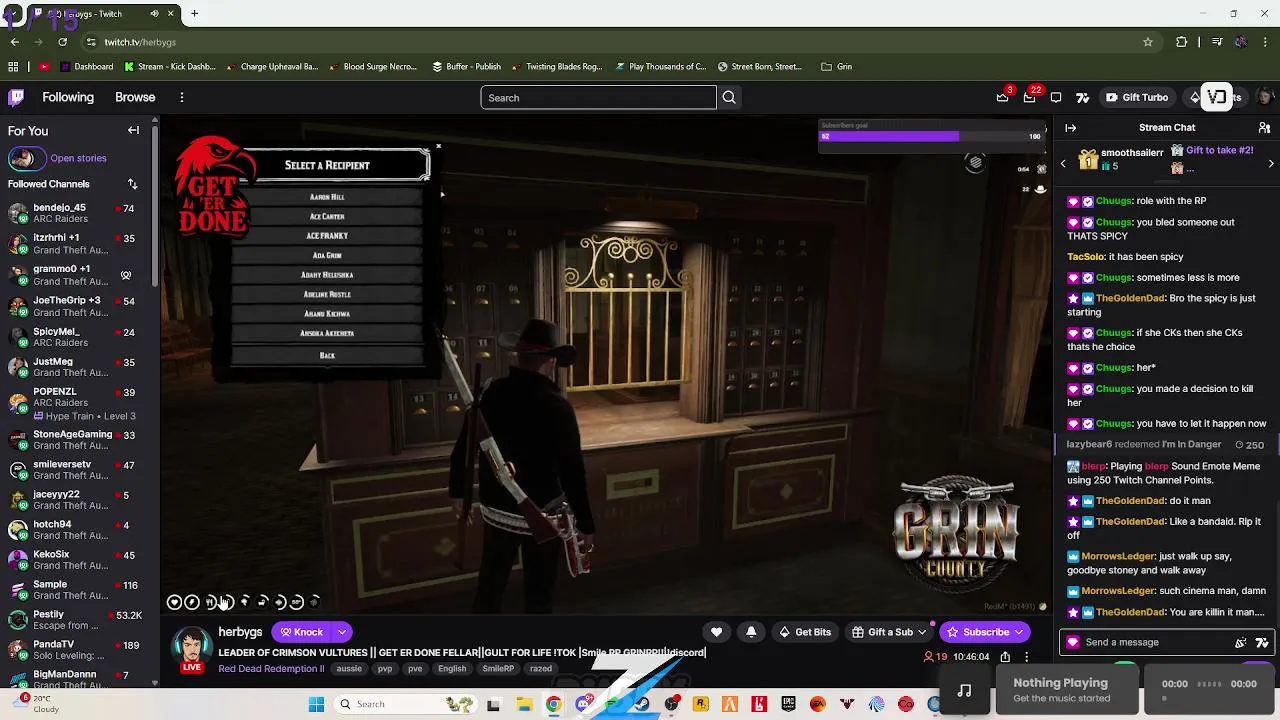This screenshot has width=1280, height=720.
Task: Open the Grin bookmarks folder
Action: coord(836,67)
